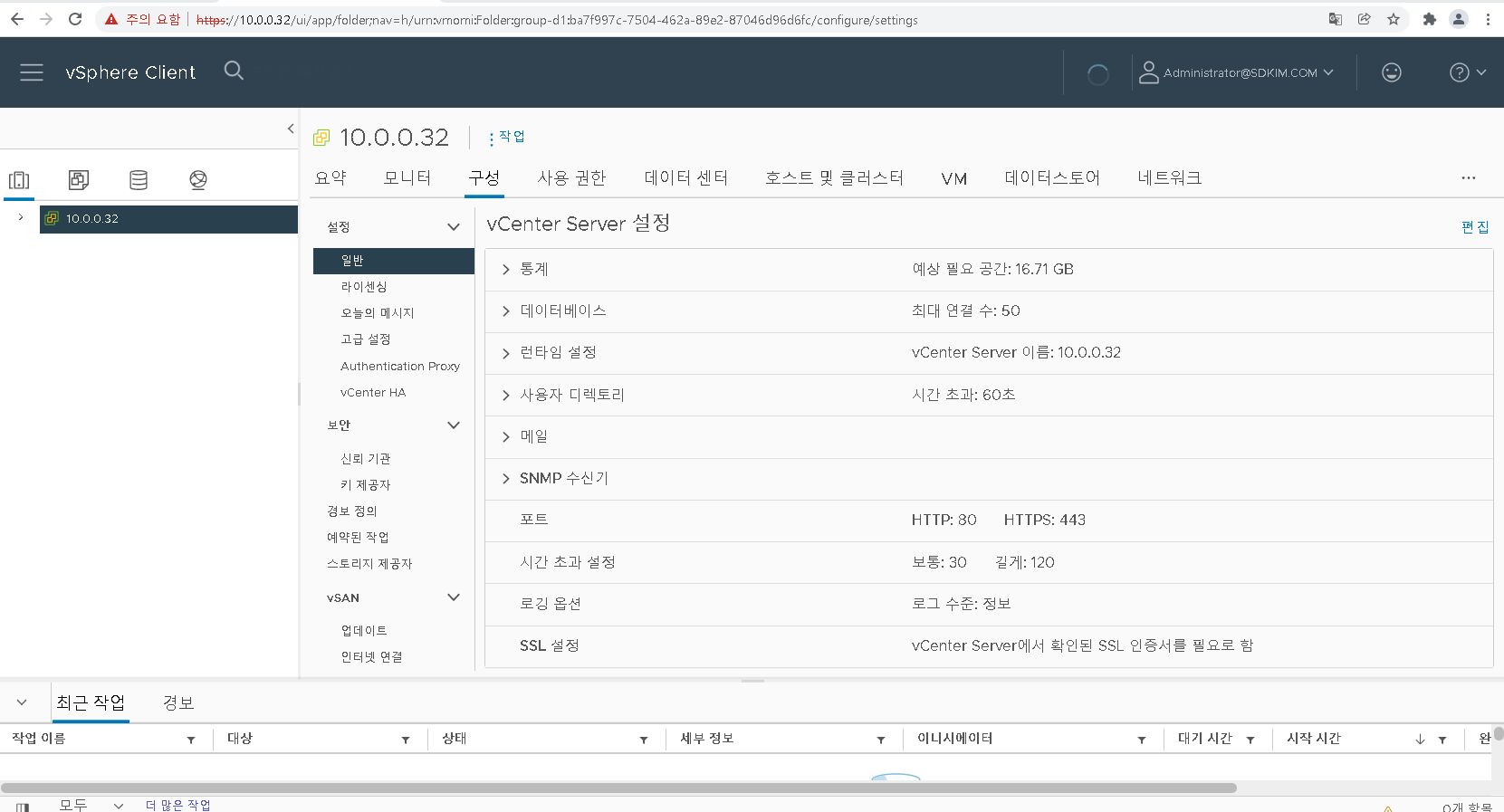The image size is (1504, 812).
Task: Open the feedback smiley icon
Action: point(1392,72)
